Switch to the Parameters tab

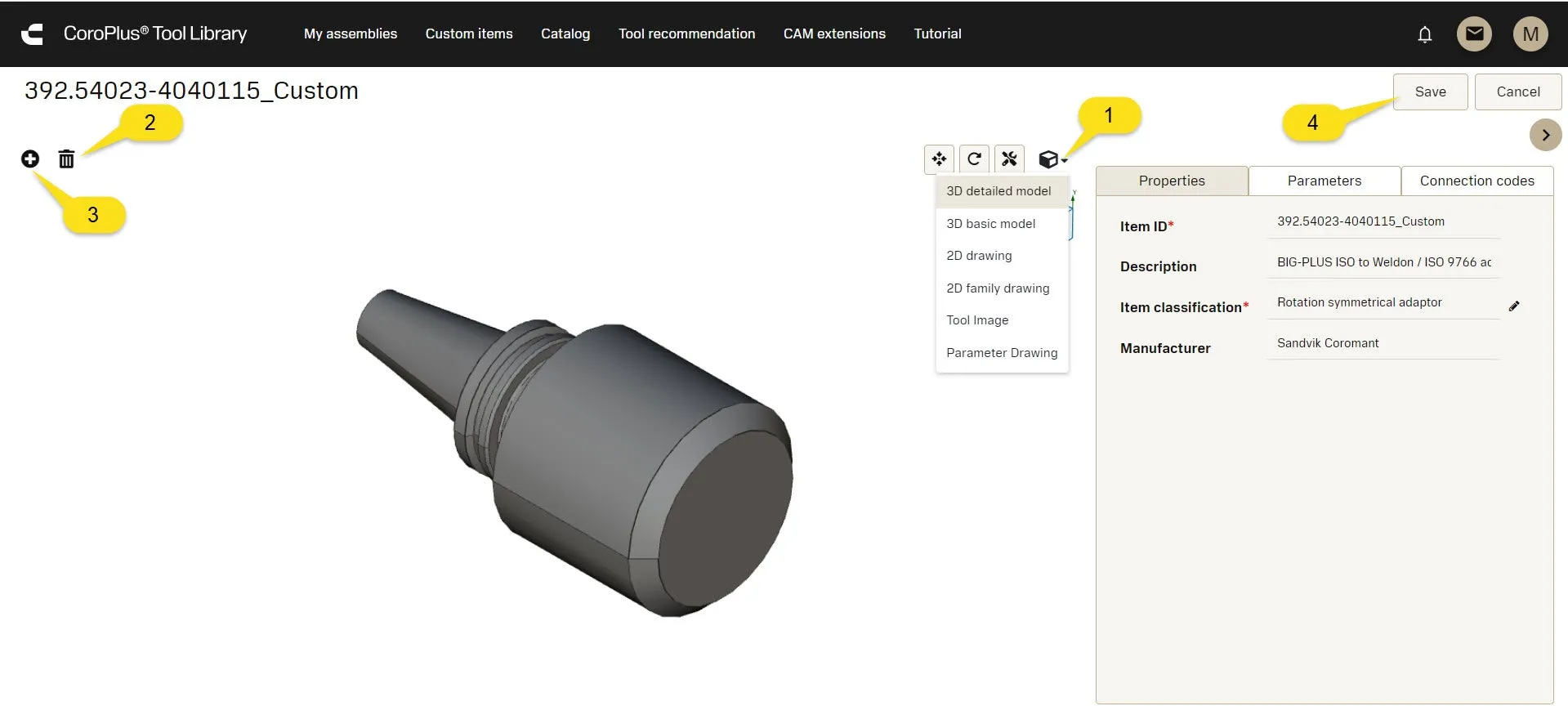pos(1324,181)
